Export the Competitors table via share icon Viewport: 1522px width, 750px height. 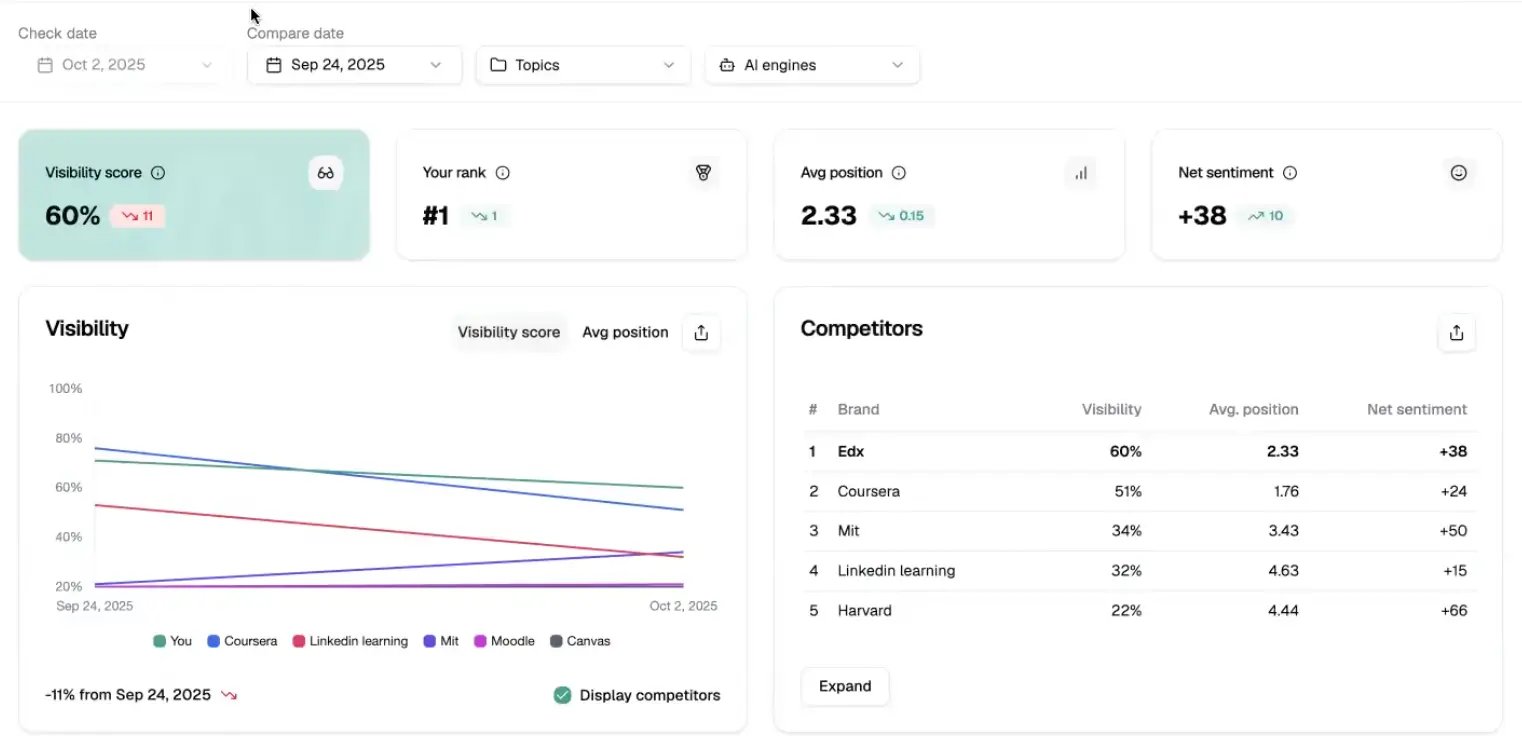[x=1456, y=333]
